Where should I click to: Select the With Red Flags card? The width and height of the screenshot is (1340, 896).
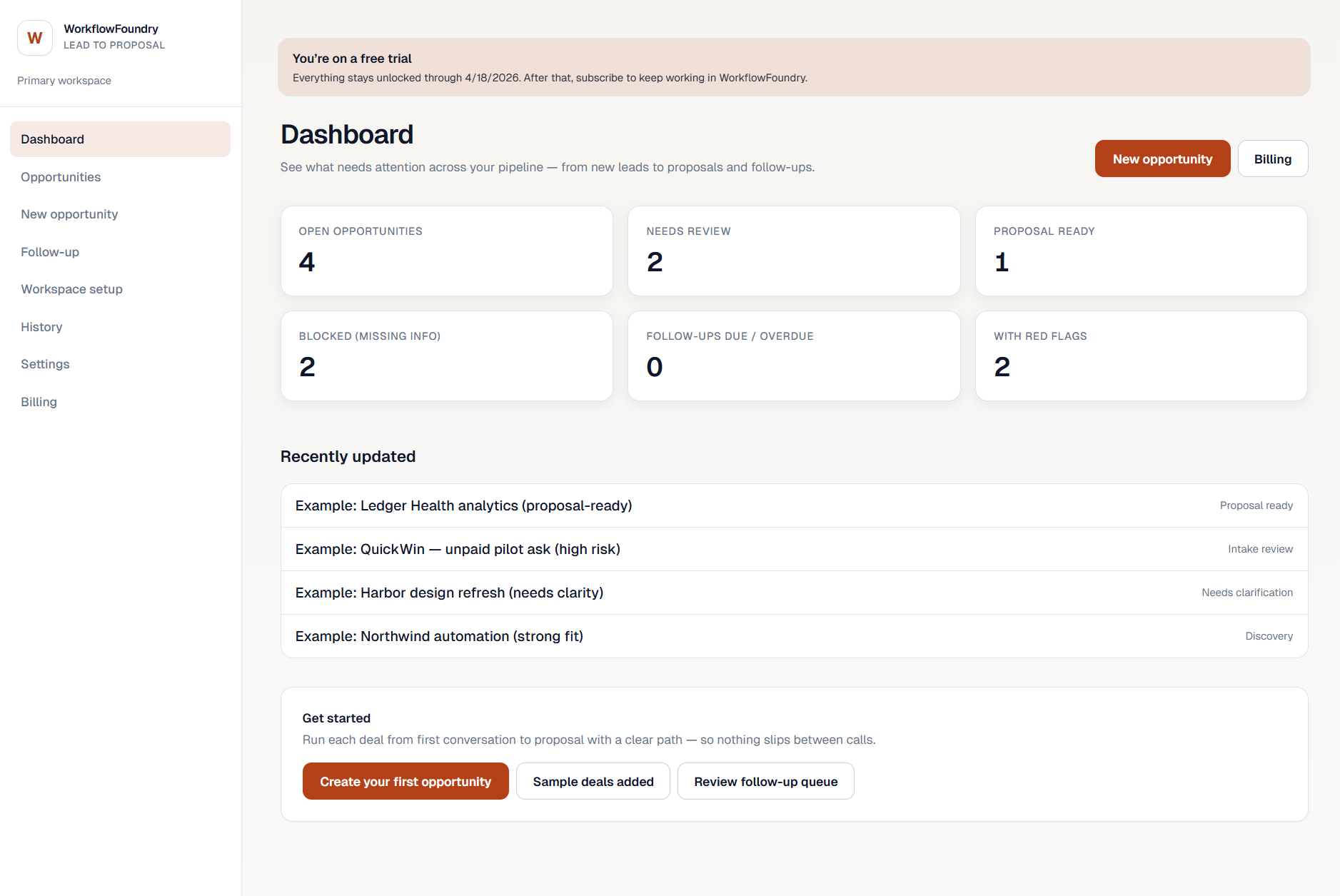(x=1140, y=356)
